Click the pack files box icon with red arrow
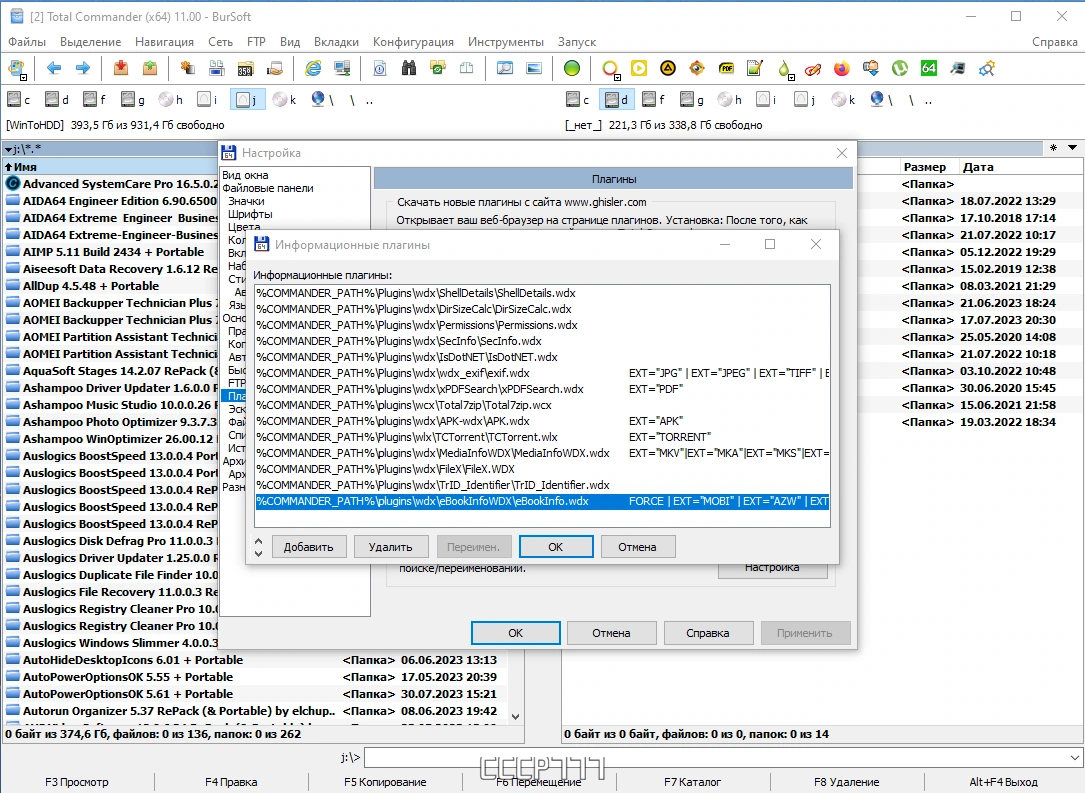 point(121,68)
